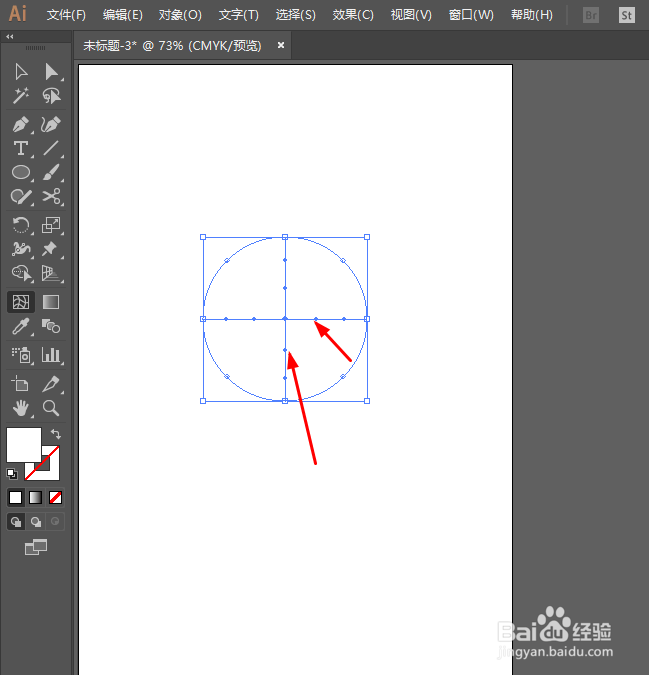Select the Paintbrush tool
Screen dimensions: 649x675
tap(51, 173)
